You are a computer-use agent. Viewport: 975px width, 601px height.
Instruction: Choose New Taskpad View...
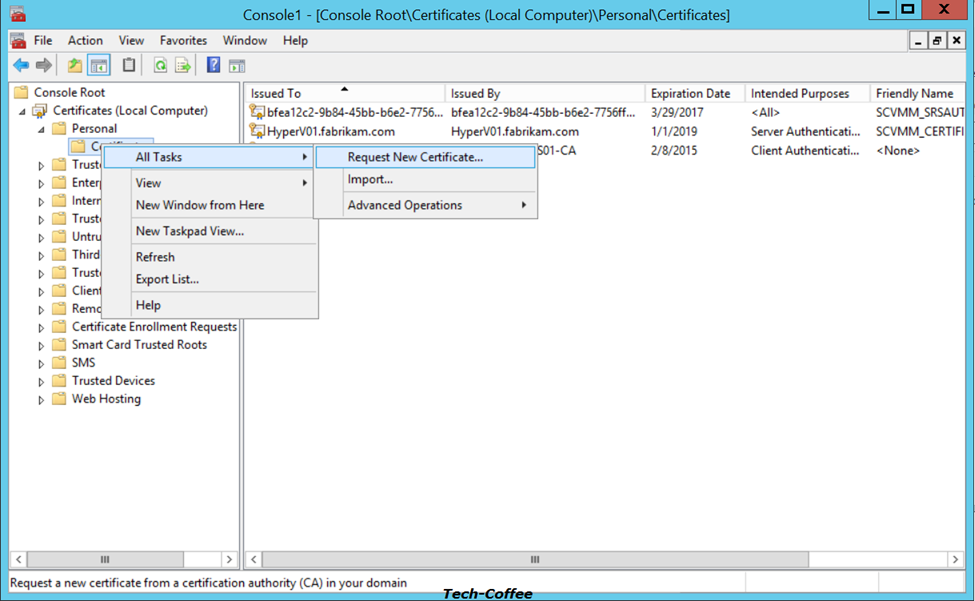pyautogui.click(x=210, y=231)
